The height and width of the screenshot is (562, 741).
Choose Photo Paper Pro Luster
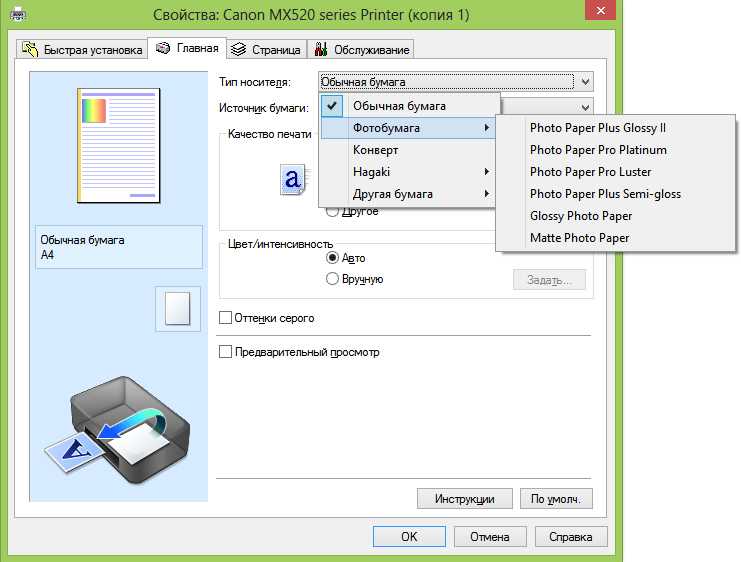[x=615, y=172]
